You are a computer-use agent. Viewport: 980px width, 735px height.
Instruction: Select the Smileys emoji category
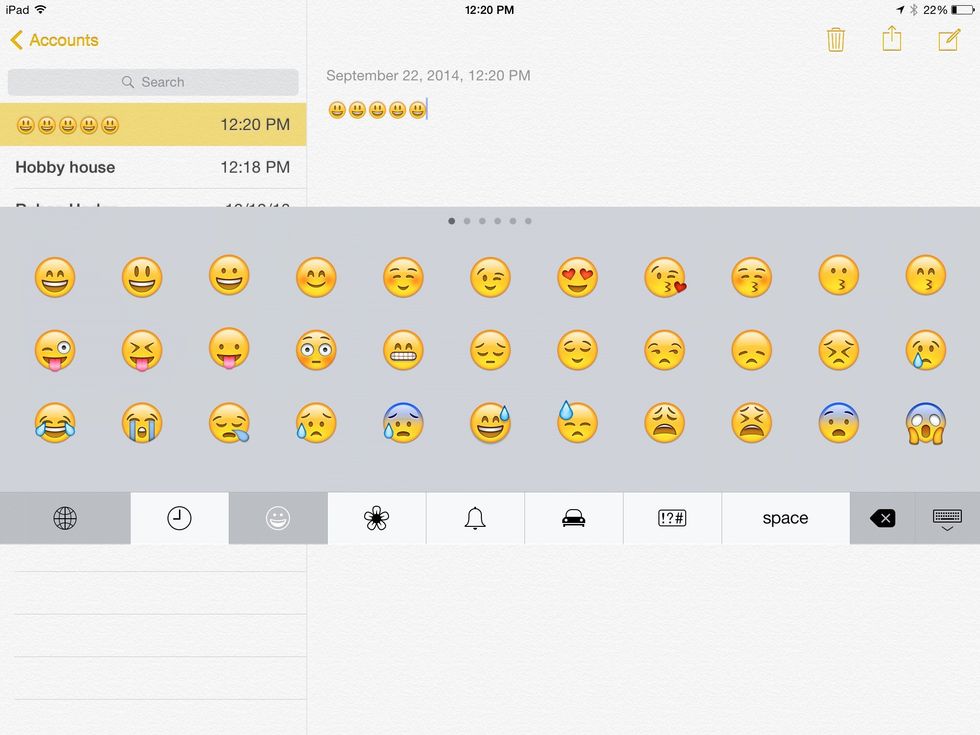coord(277,518)
